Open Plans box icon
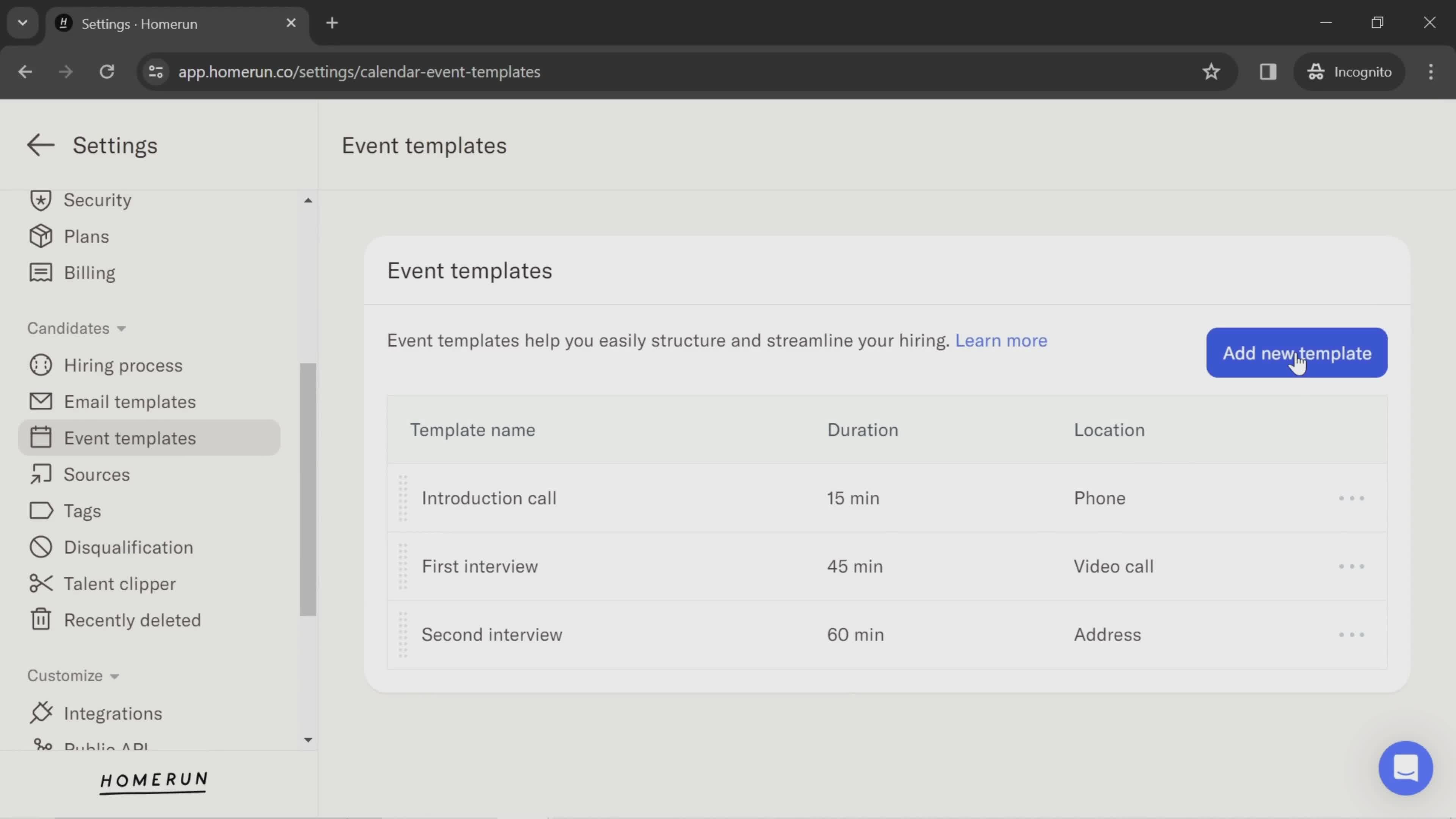The image size is (1456, 819). [x=41, y=236]
